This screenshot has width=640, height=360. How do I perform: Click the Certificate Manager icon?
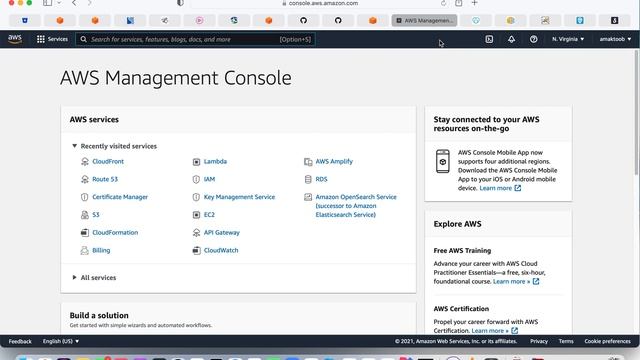84,197
